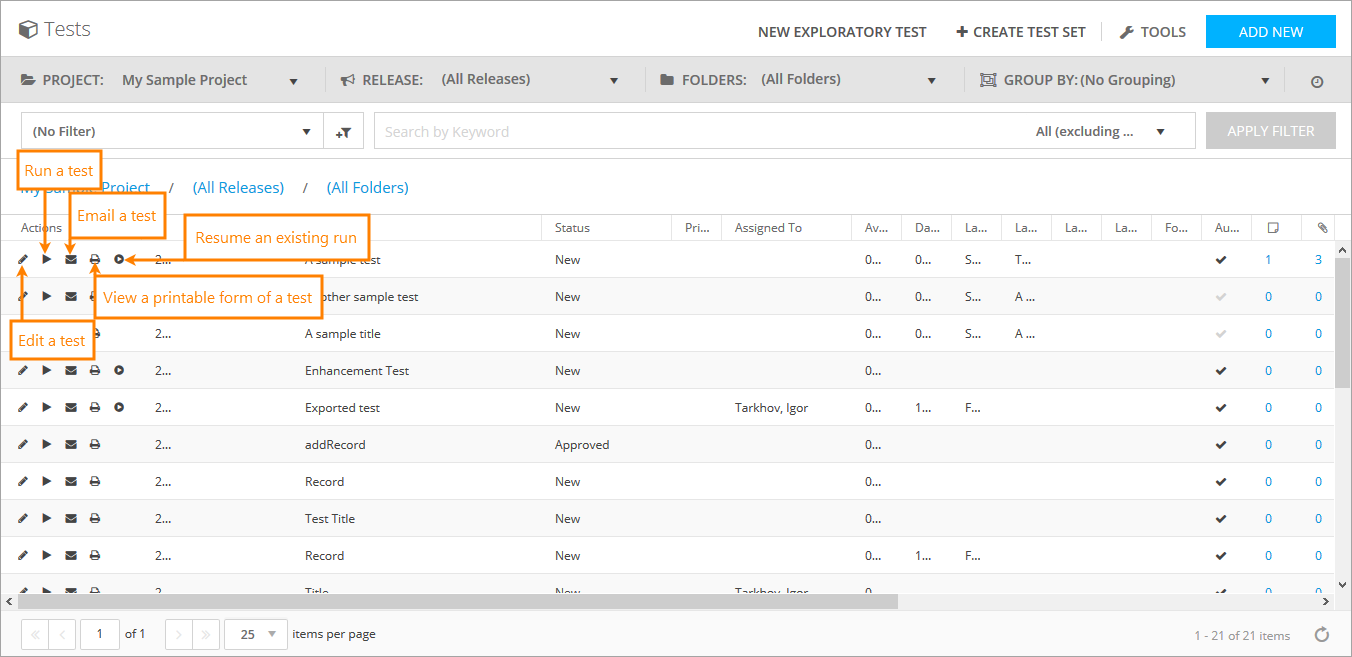Viewport: 1352px width, 657px height.
Task: Toggle the automated checkmark for A sample test
Action: (x=1220, y=260)
